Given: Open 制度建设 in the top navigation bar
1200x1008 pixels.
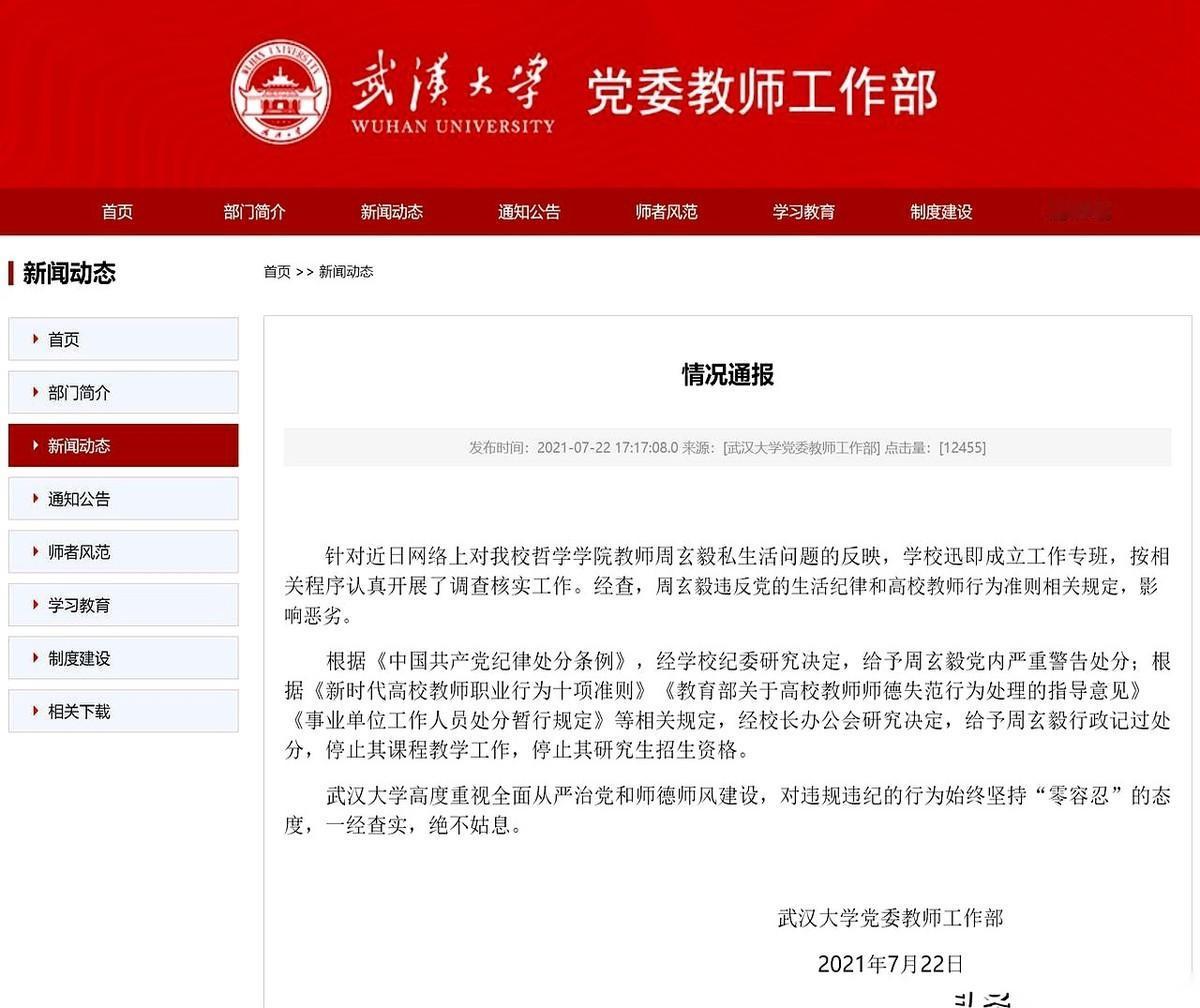Looking at the screenshot, I should click(x=941, y=212).
